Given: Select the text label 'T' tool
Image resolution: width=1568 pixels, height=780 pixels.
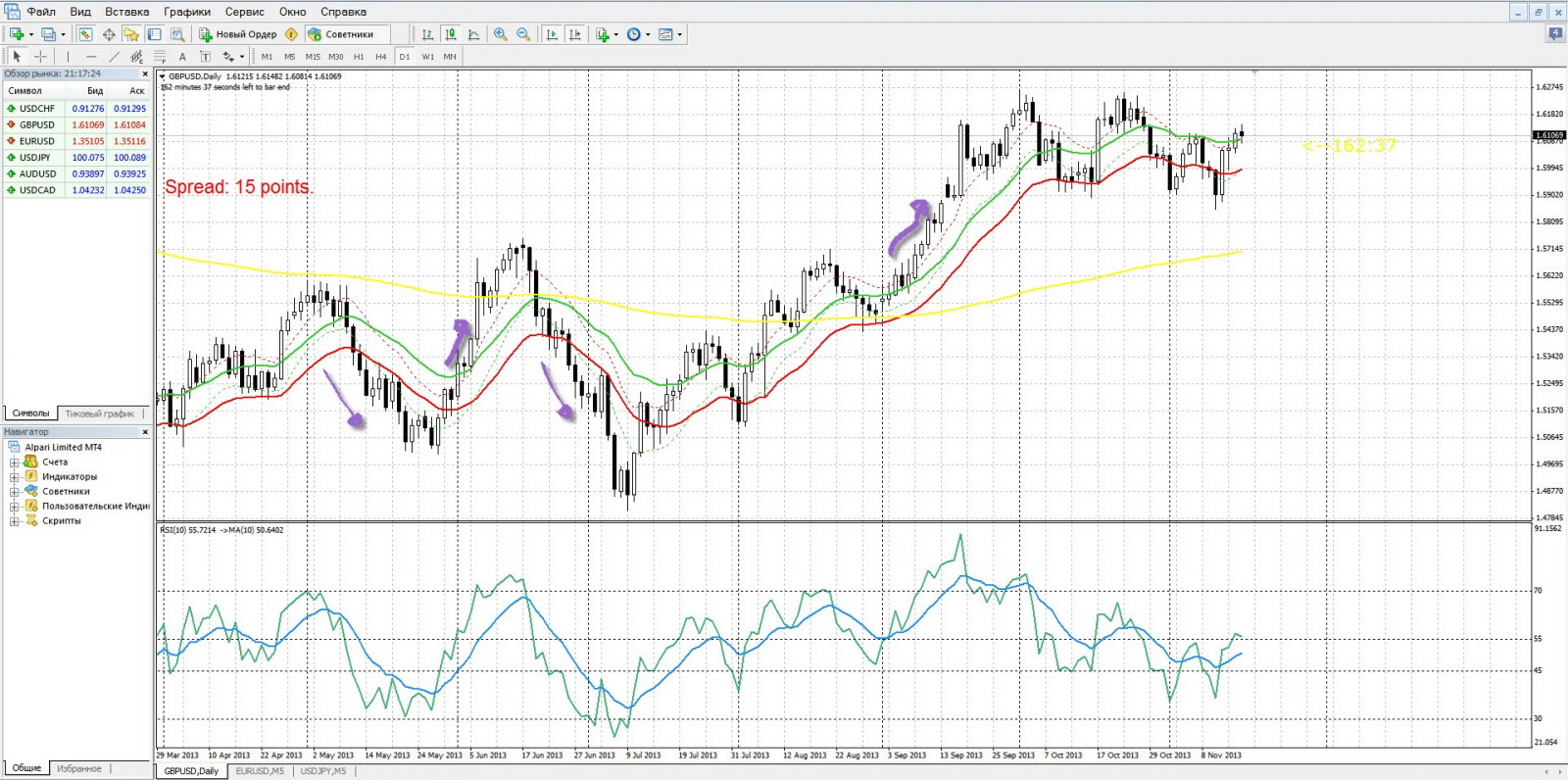Looking at the screenshot, I should click(206, 57).
